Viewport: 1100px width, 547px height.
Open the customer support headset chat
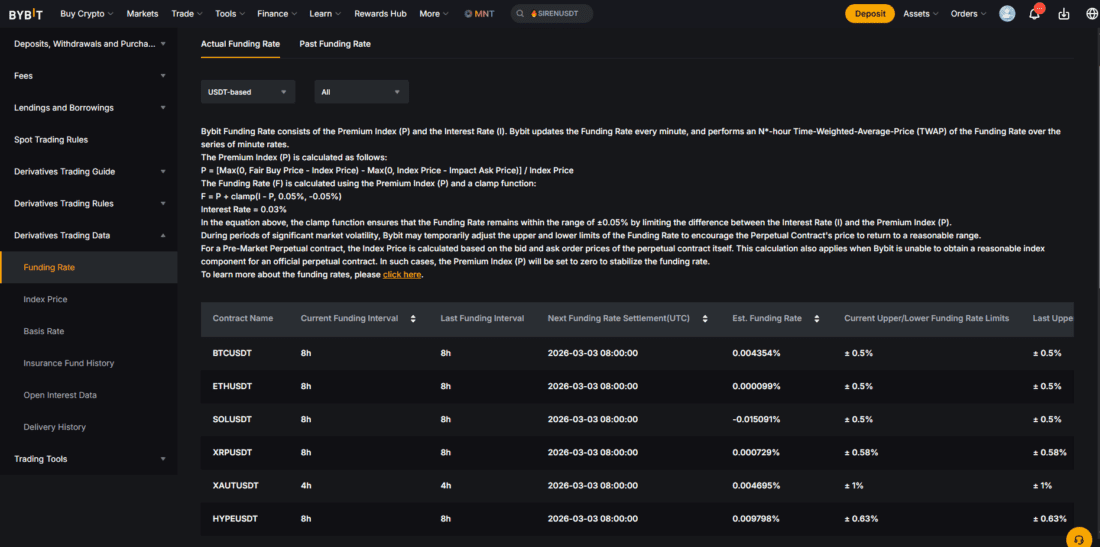(1078, 538)
